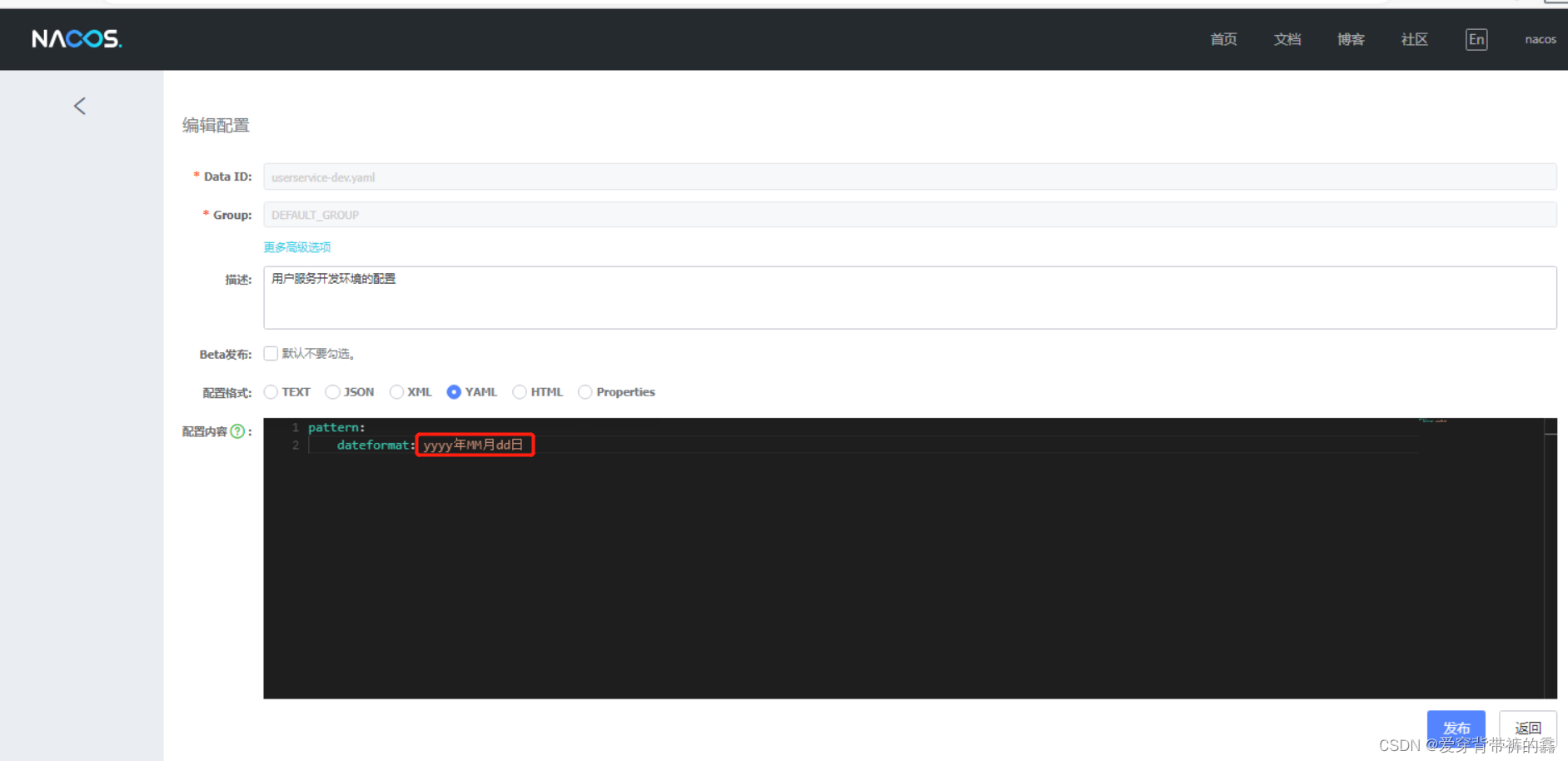Select the HTML format radio button
1568x761 pixels.
coord(520,392)
